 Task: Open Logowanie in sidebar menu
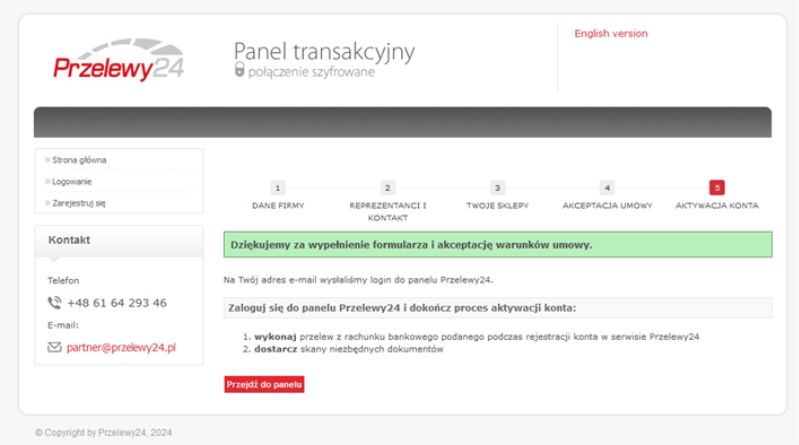[72, 181]
